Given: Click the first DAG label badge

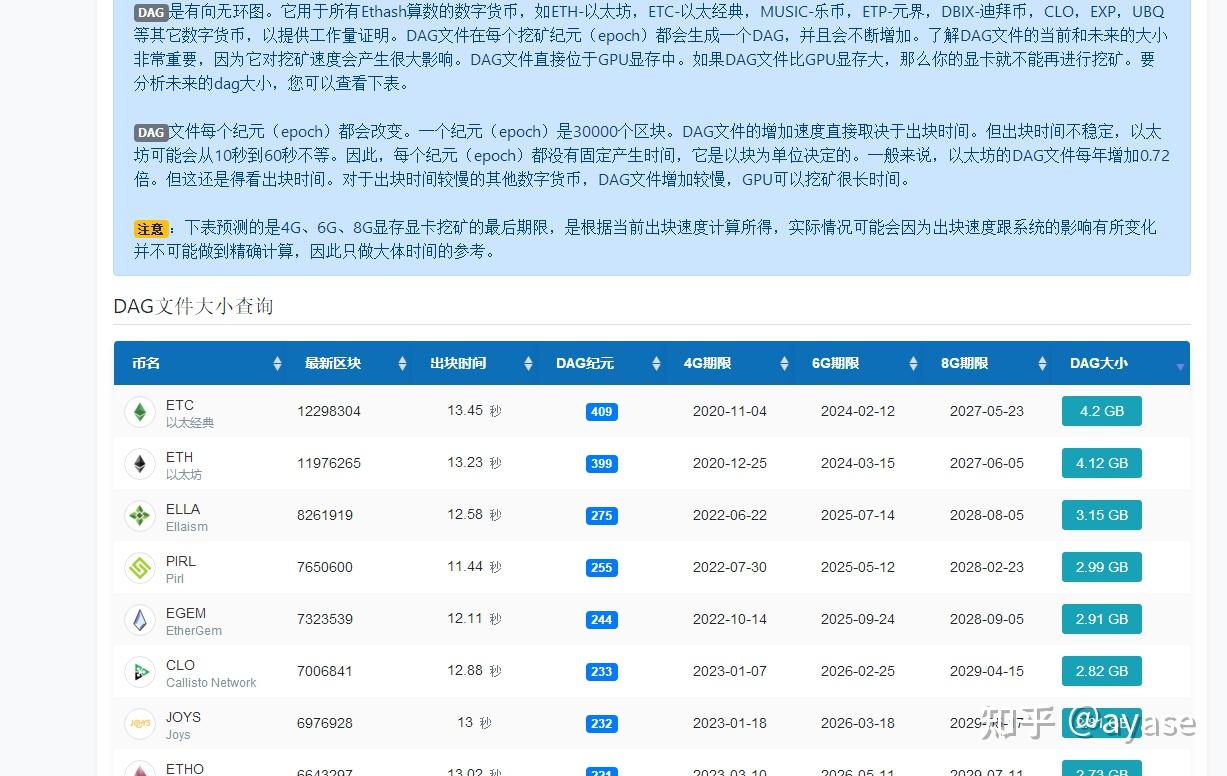Looking at the screenshot, I should (x=151, y=13).
